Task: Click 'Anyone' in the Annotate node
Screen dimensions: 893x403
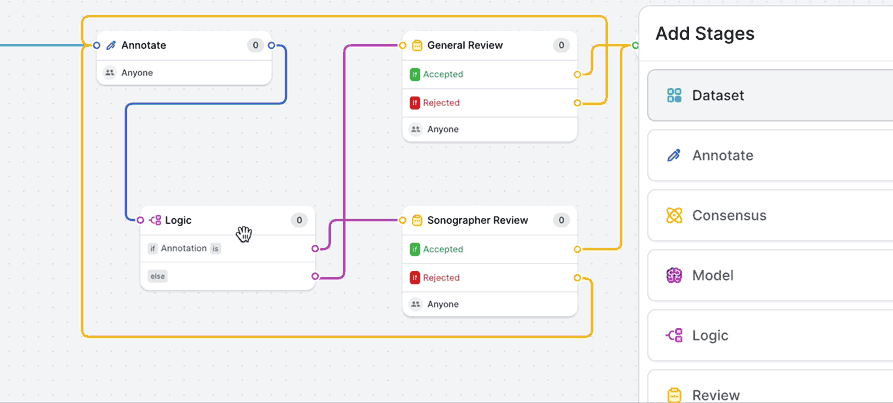Action: [x=137, y=73]
